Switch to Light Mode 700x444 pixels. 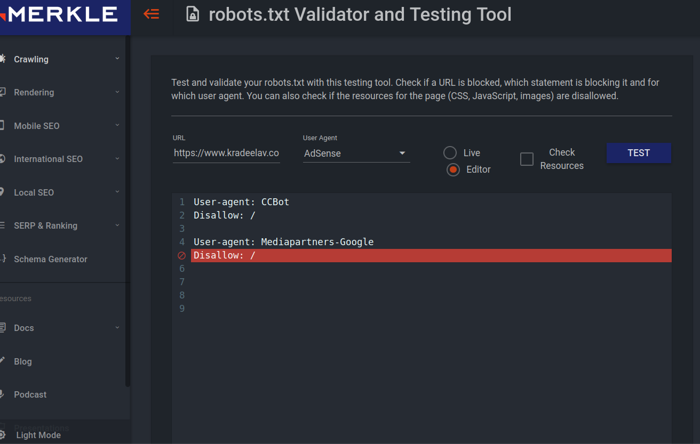[38, 435]
